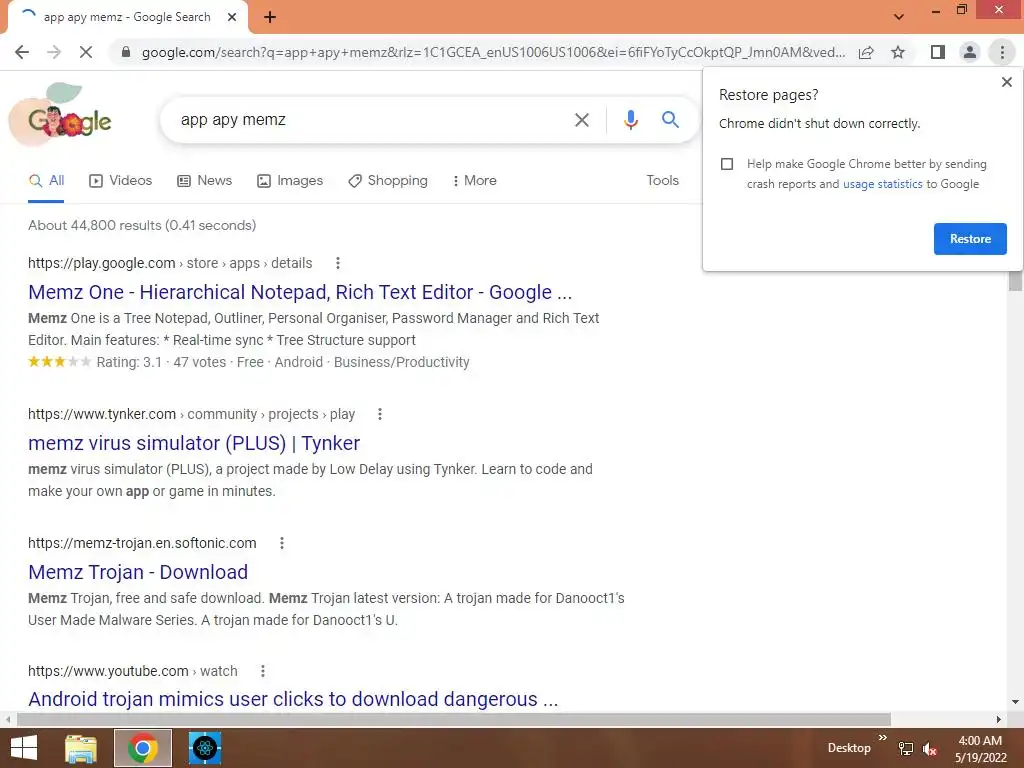
Task: Start voice search with microphone icon
Action: click(630, 120)
